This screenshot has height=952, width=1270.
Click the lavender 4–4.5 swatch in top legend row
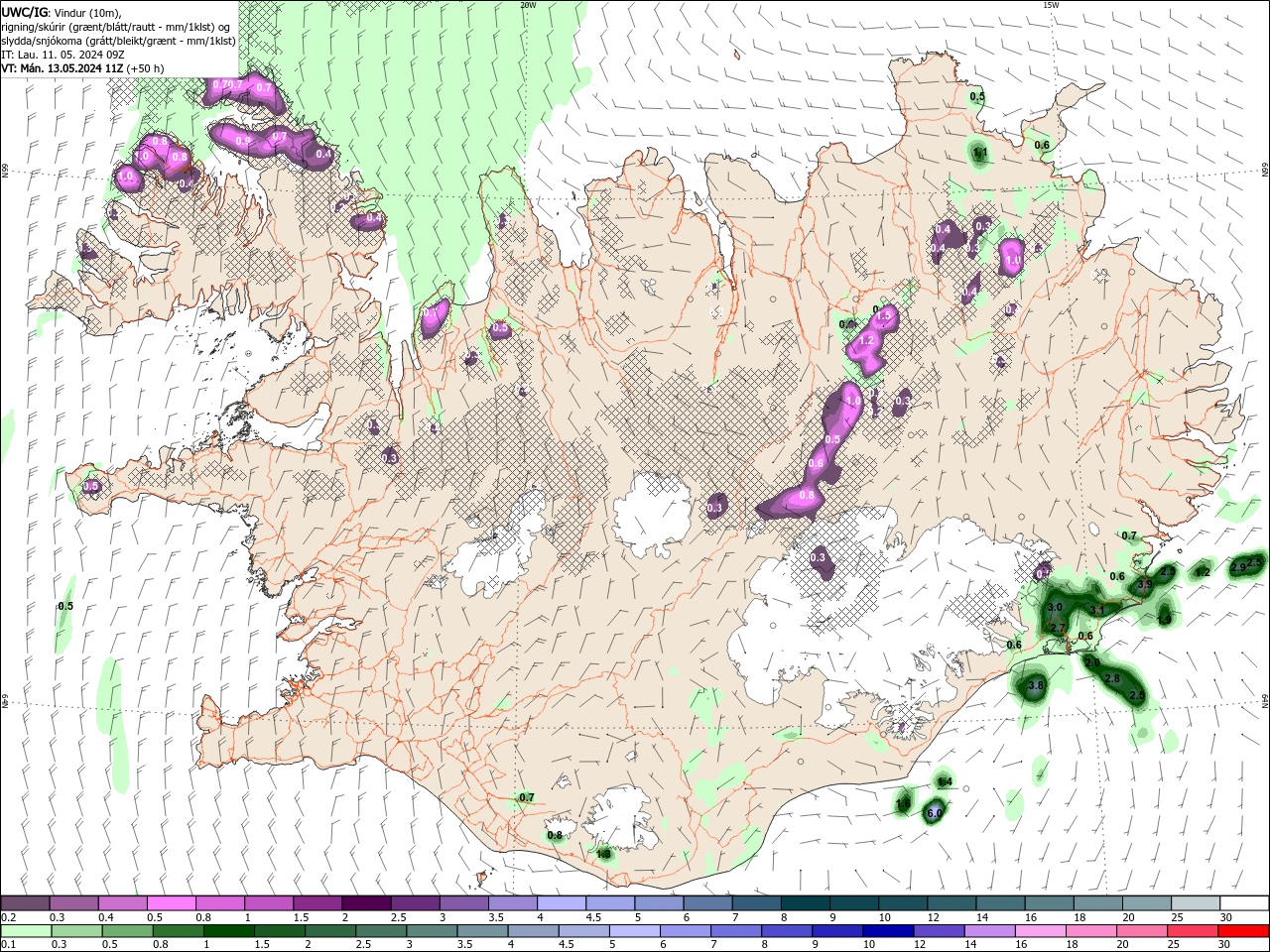pyautogui.click(x=560, y=903)
